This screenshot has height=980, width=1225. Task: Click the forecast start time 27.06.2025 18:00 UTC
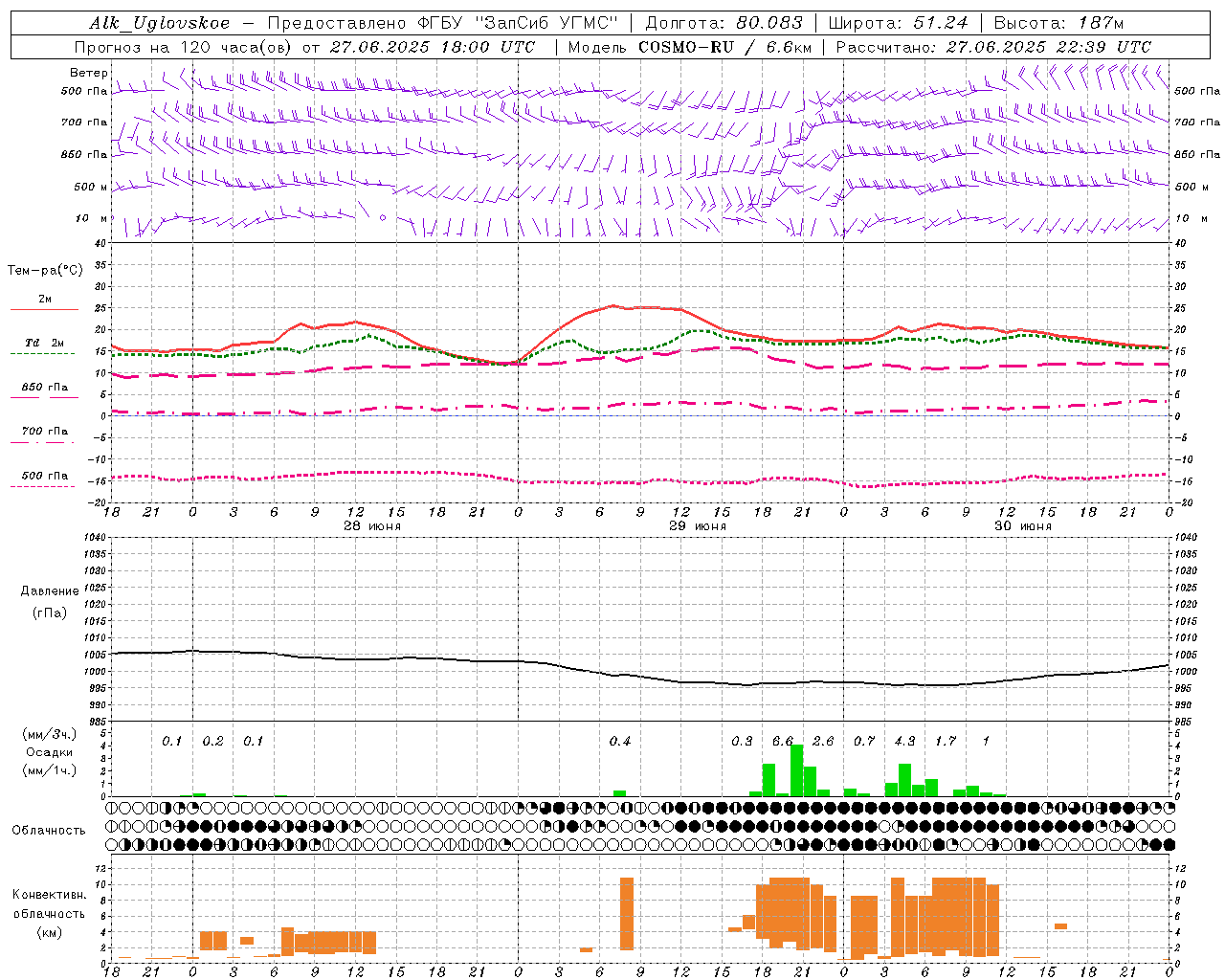pos(433,47)
